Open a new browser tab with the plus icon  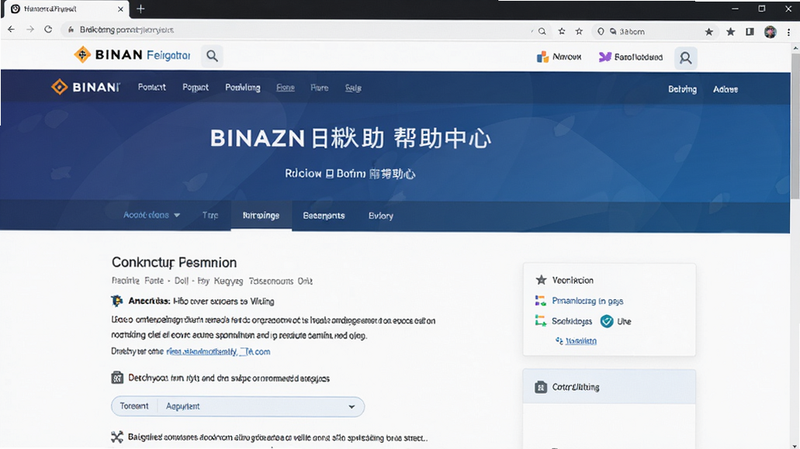[141, 9]
